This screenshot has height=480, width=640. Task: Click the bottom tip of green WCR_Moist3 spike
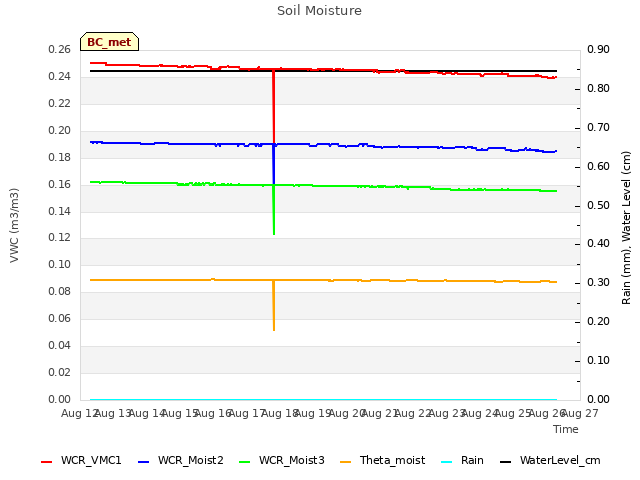[274, 234]
